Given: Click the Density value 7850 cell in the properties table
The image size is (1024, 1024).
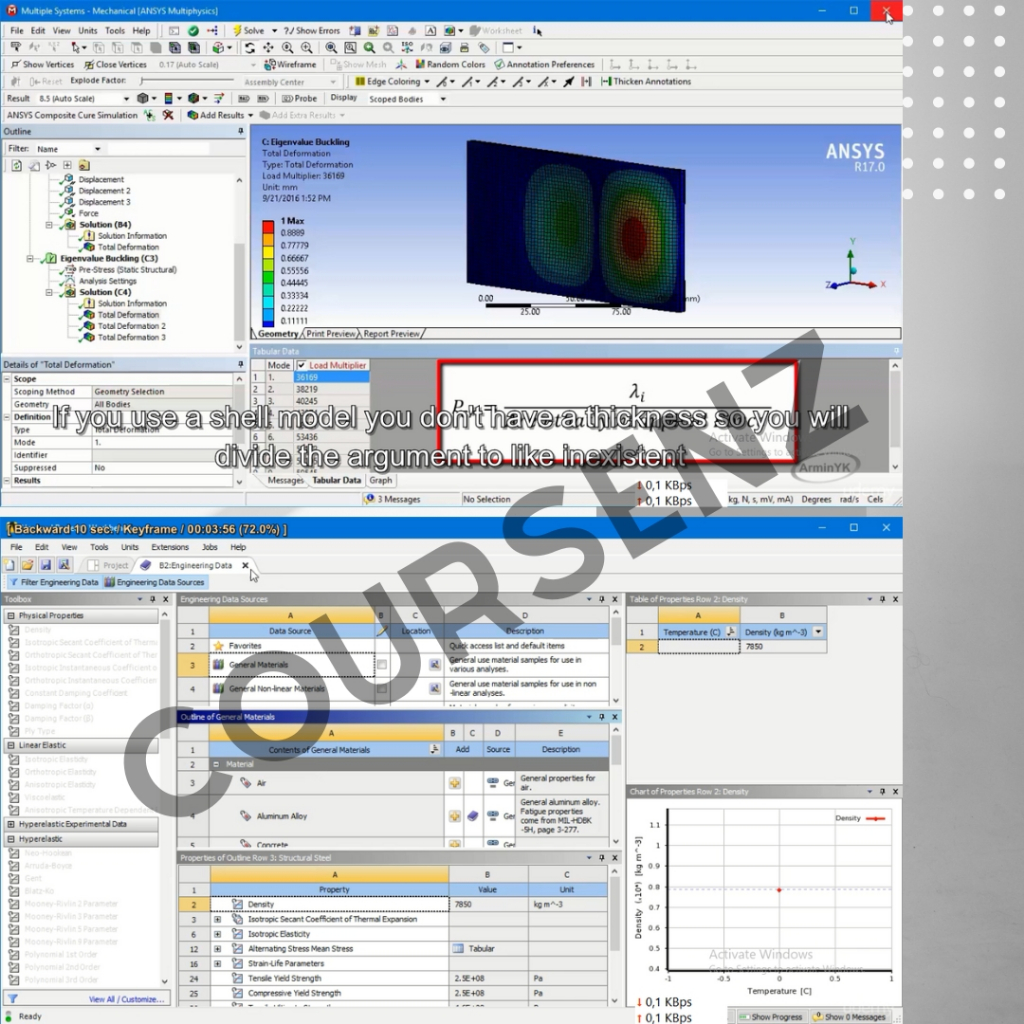Looking at the screenshot, I should pyautogui.click(x=488, y=904).
